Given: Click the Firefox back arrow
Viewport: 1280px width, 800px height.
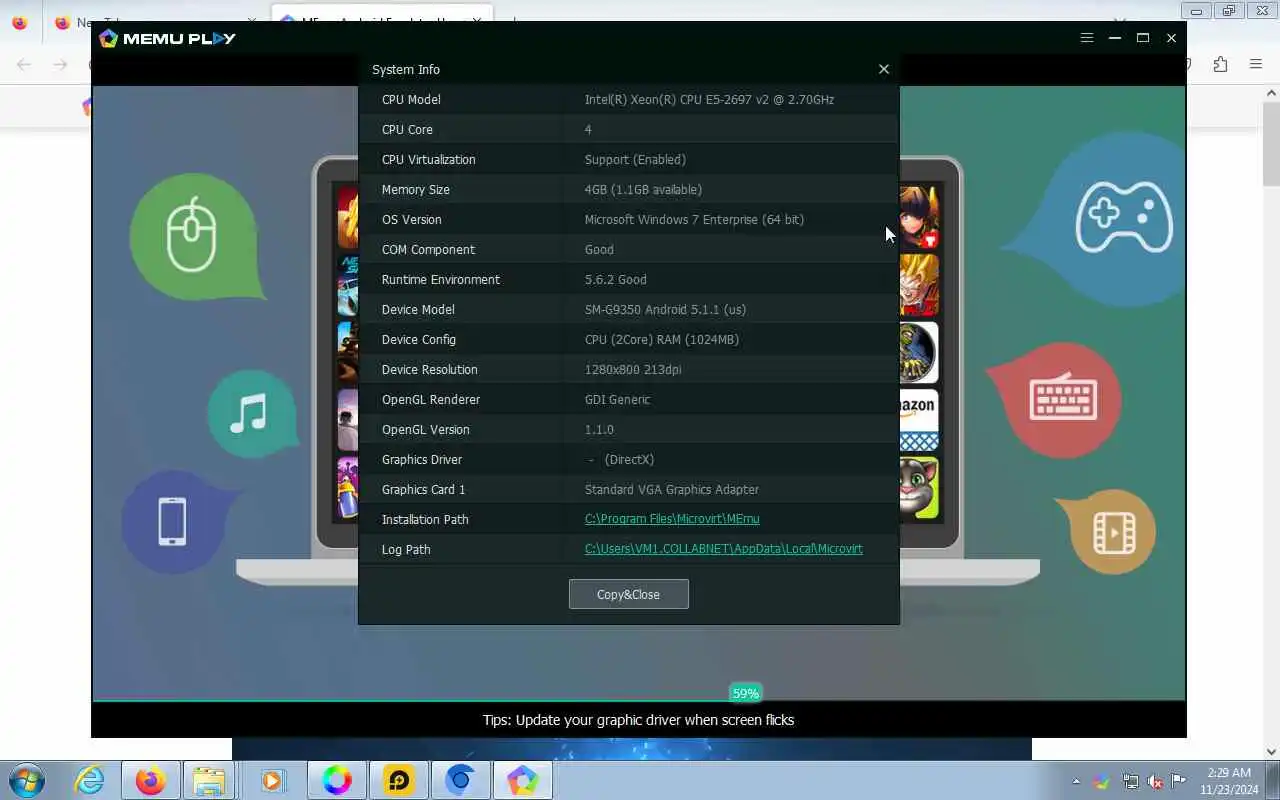Looking at the screenshot, I should (x=24, y=64).
